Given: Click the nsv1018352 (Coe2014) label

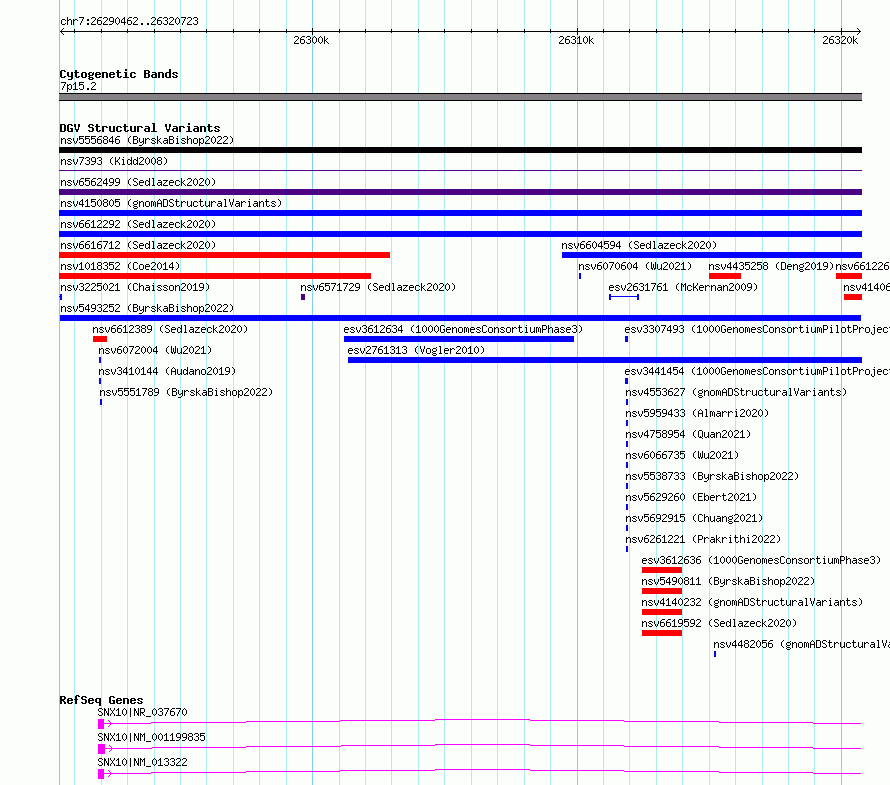Looking at the screenshot, I should [120, 266].
